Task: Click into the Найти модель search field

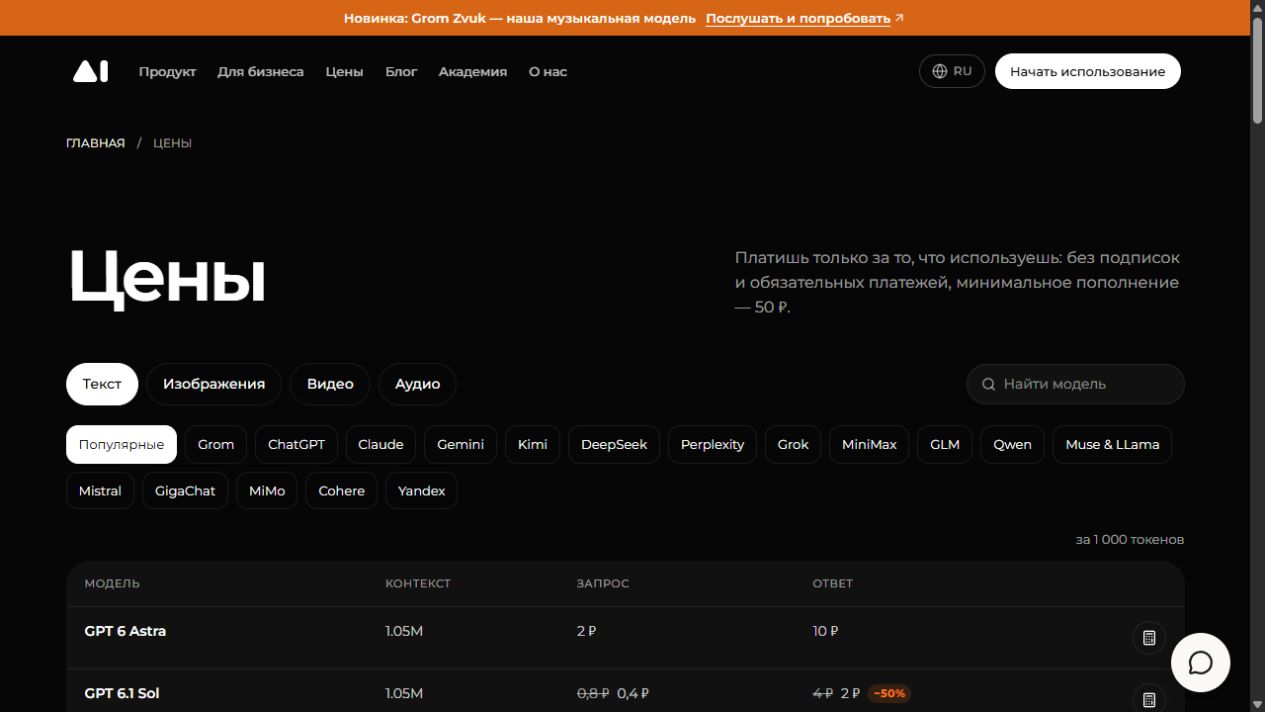Action: [1075, 384]
